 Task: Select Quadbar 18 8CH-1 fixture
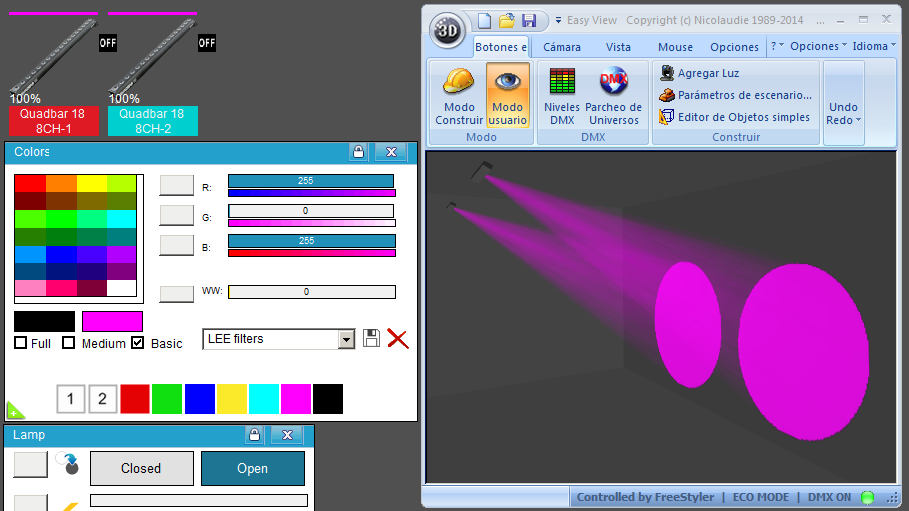coord(53,121)
